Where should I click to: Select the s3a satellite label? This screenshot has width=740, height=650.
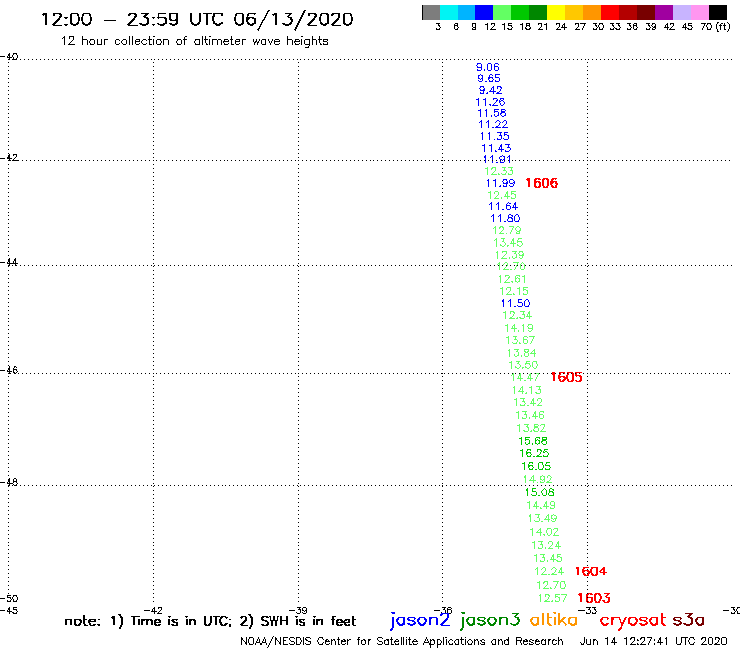click(688, 620)
